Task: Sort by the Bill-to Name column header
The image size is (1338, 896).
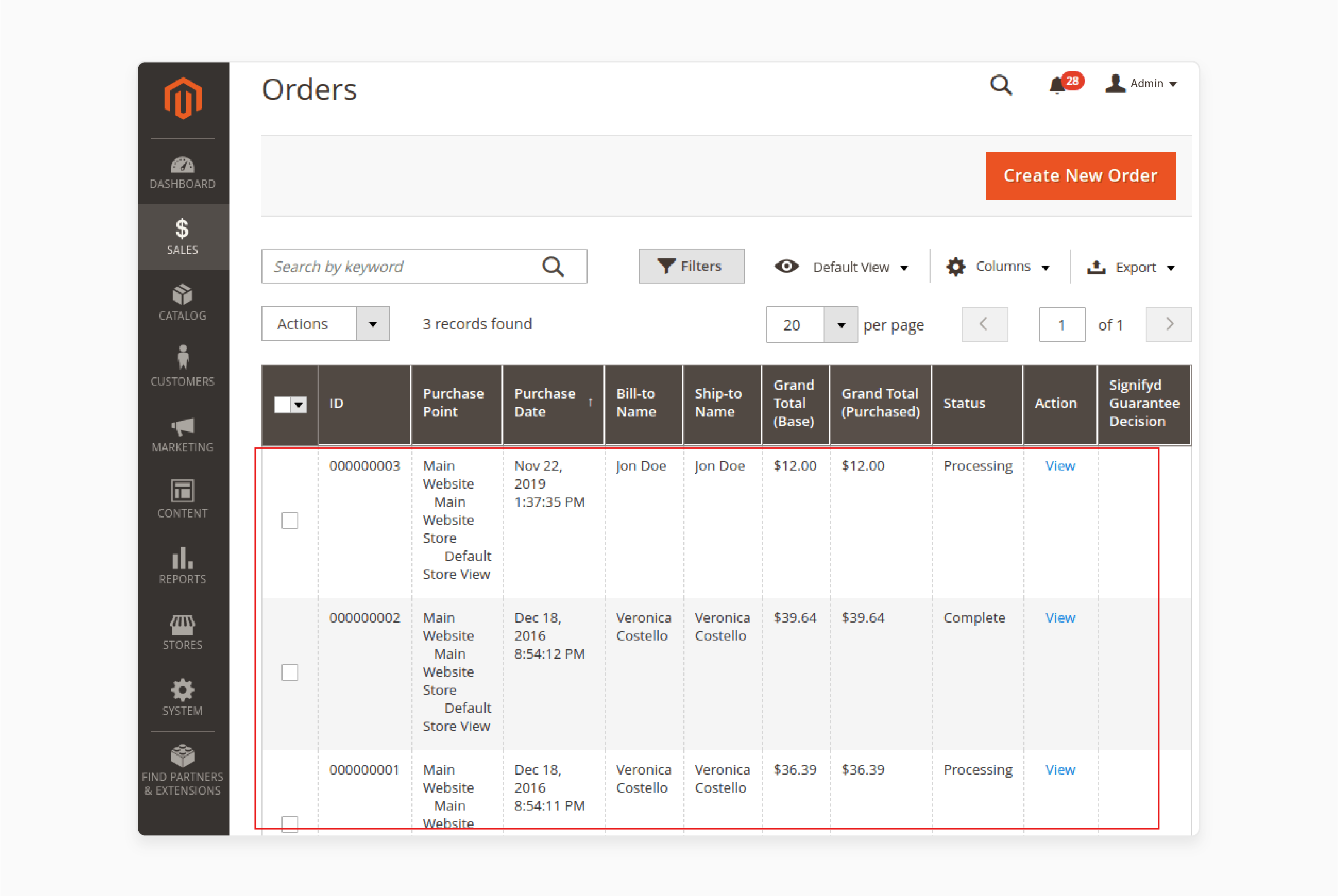Action: (644, 404)
